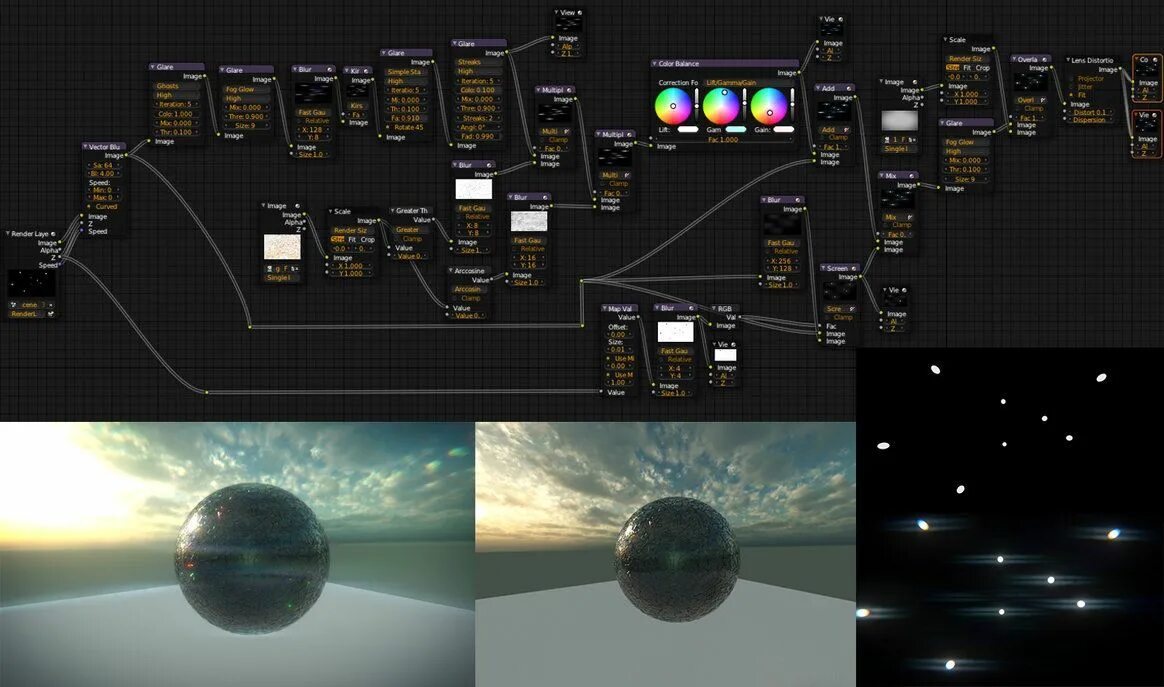Open Simple Star glare type dropdown
Screen dimensions: 1164x687
(406, 72)
